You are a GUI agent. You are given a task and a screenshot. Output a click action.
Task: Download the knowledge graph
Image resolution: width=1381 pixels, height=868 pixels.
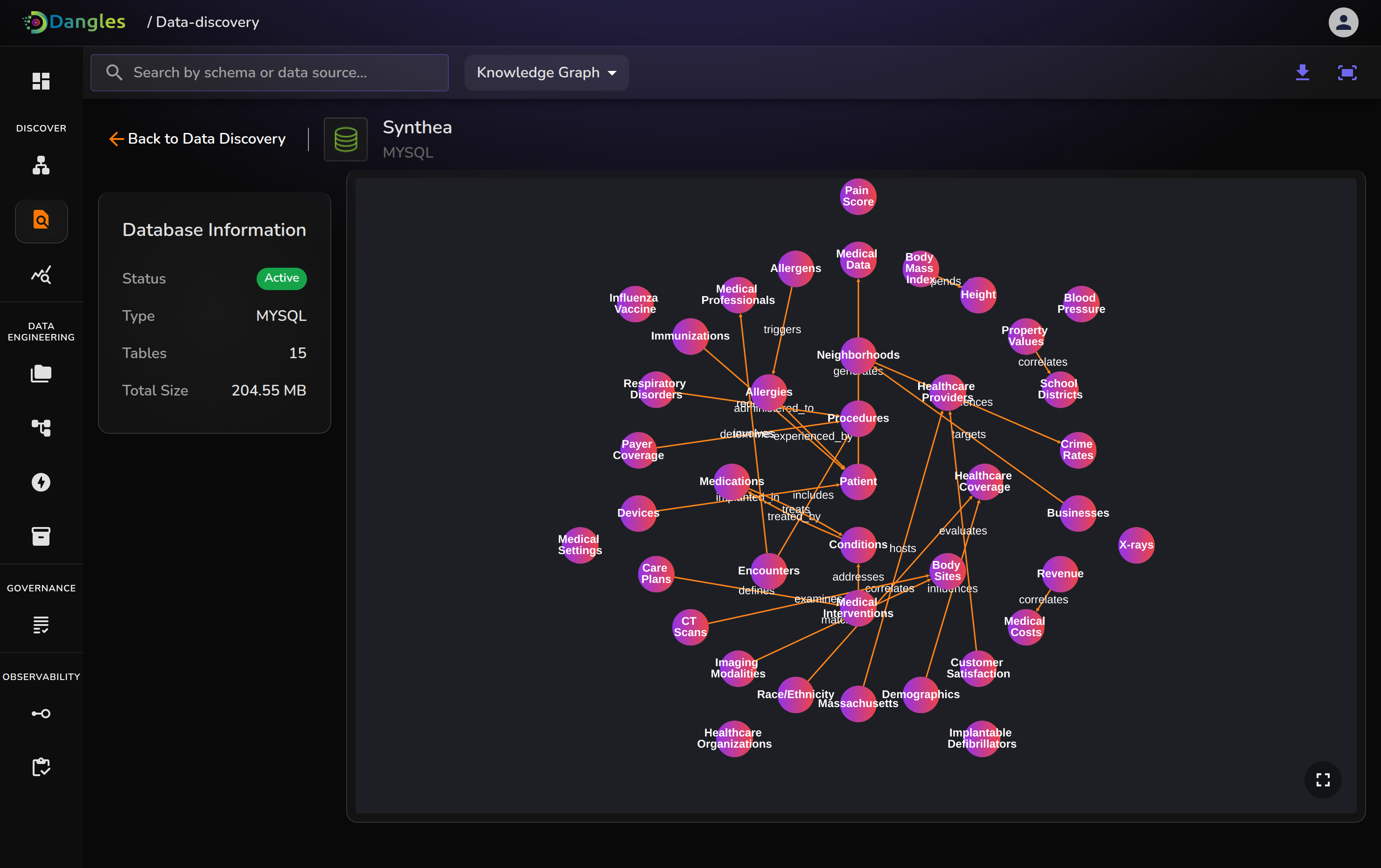(1303, 72)
